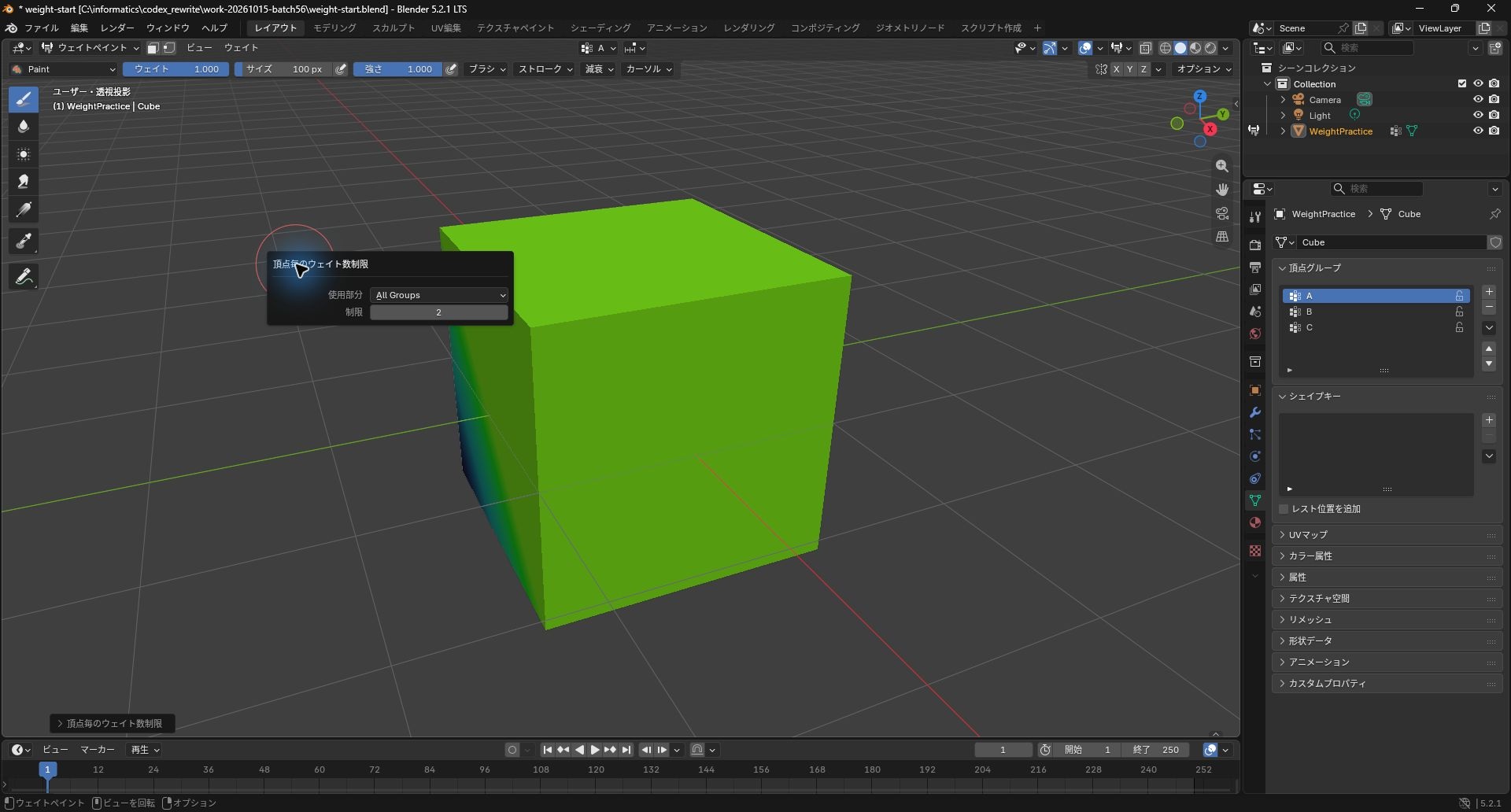Open the Object Data properties tab
Screen dimensions: 1511x812
[1255, 500]
